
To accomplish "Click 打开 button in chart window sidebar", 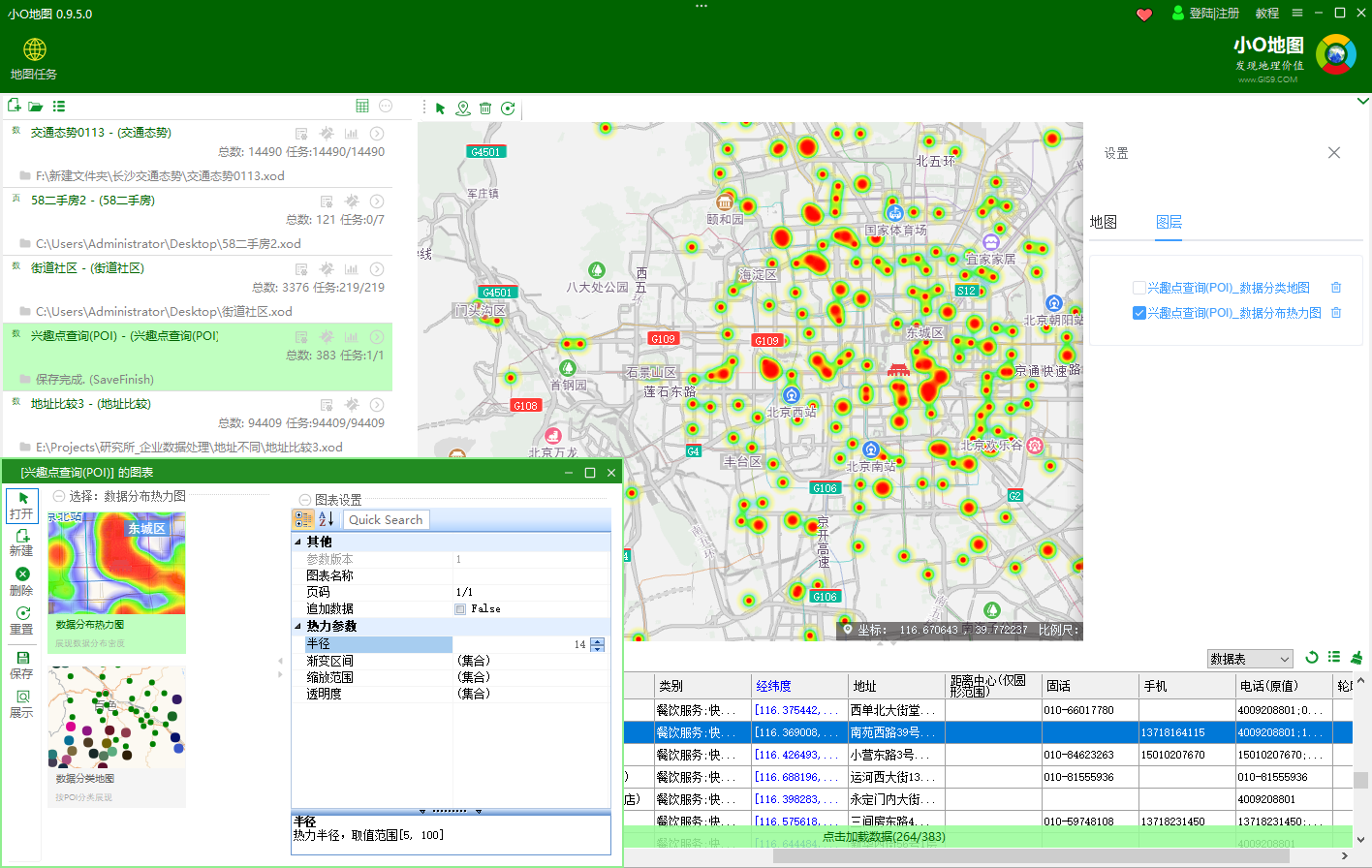I will tap(21, 506).
